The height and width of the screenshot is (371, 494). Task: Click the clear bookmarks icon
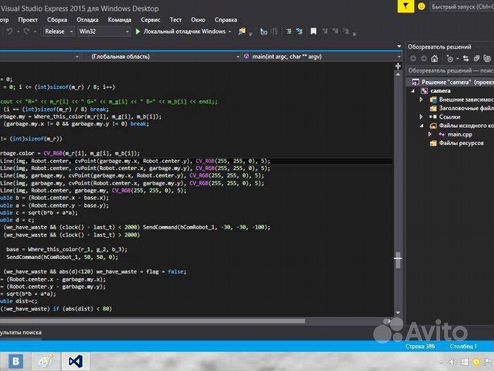point(346,31)
